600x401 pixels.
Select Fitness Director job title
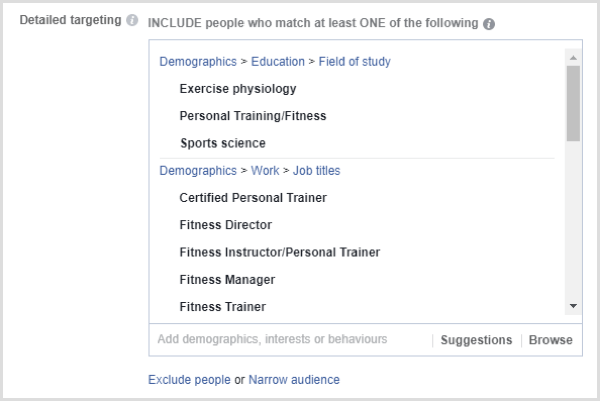click(x=225, y=225)
